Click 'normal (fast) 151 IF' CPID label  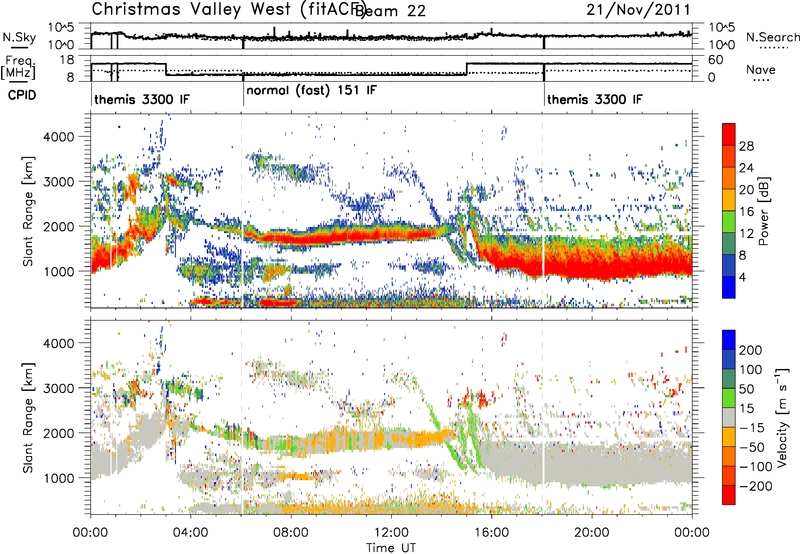[311, 91]
